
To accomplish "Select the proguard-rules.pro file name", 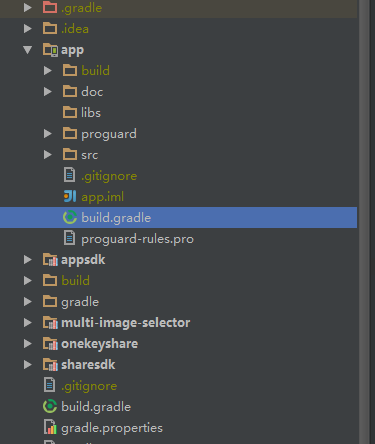I will point(137,239).
